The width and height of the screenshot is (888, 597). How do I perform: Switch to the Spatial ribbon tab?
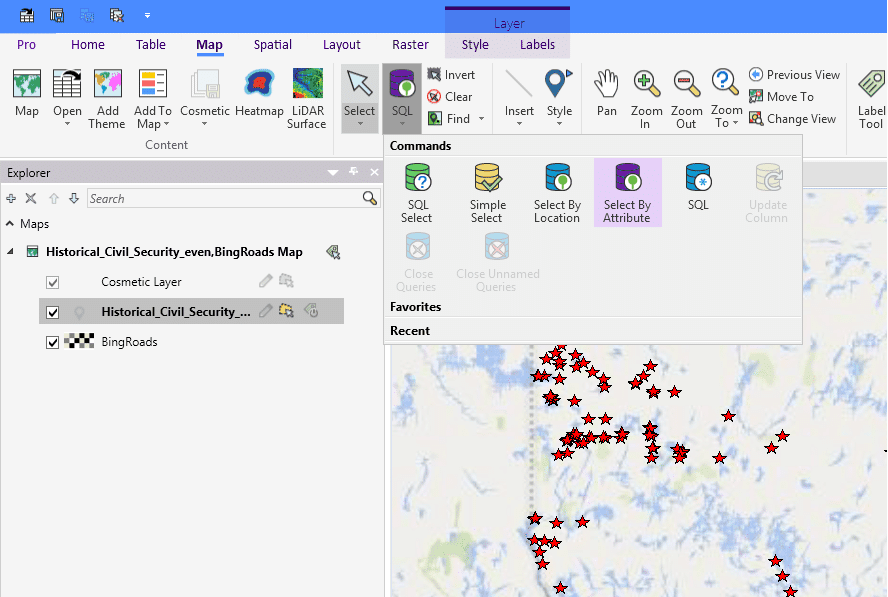point(272,45)
